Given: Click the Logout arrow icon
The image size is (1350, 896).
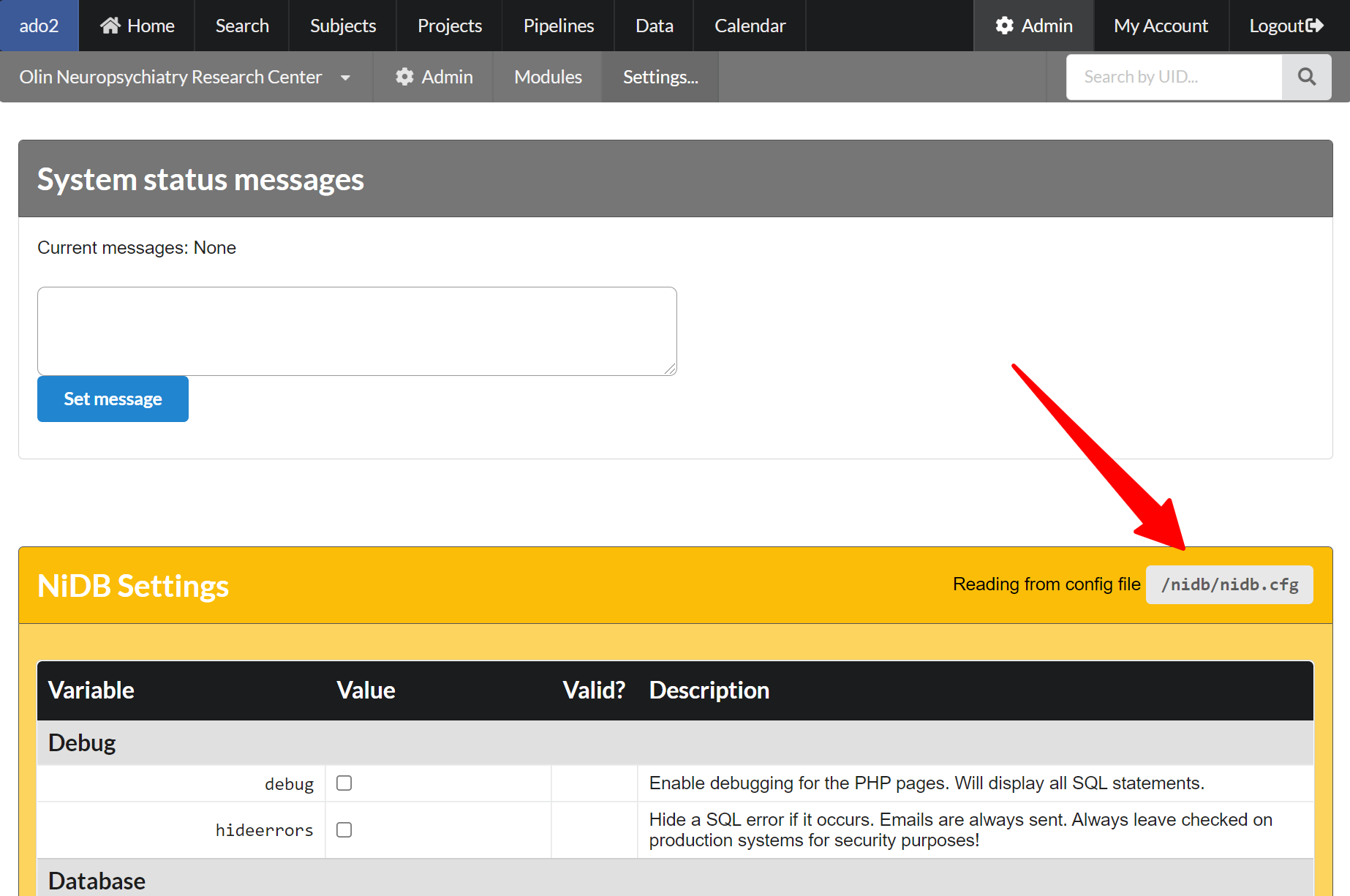Looking at the screenshot, I should (1315, 26).
